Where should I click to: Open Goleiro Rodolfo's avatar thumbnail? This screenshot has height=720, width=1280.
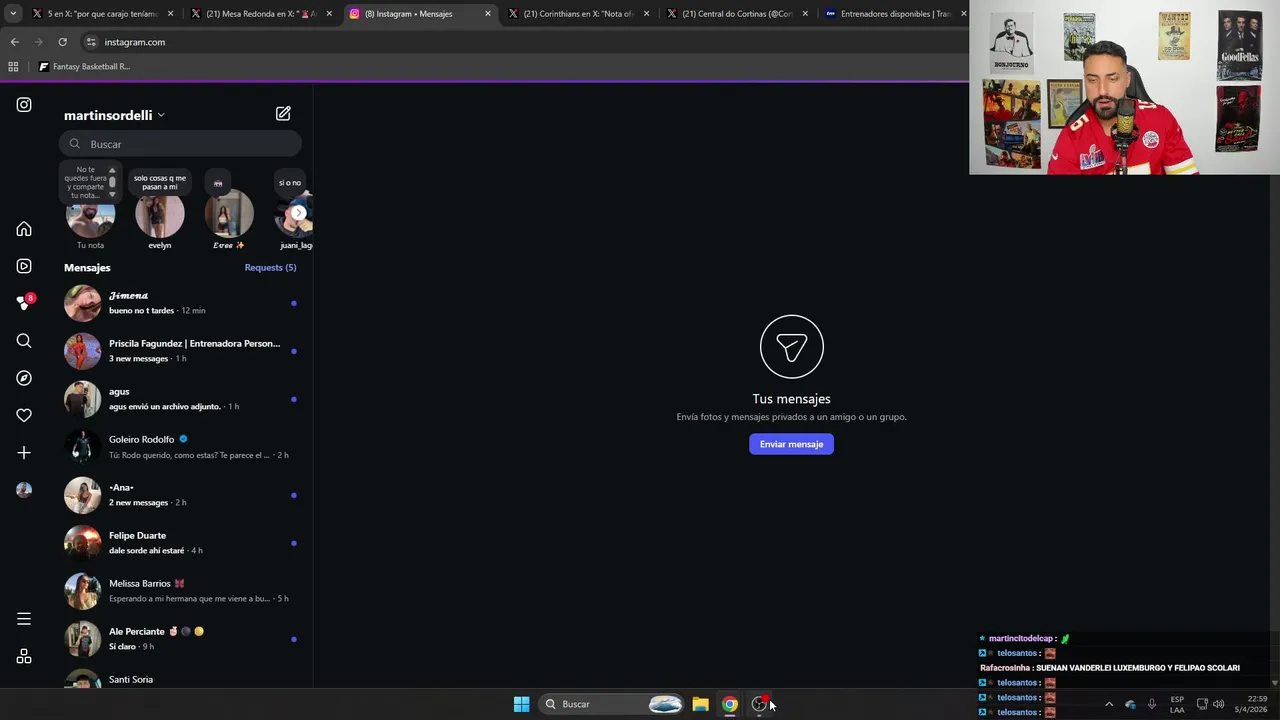[83, 447]
